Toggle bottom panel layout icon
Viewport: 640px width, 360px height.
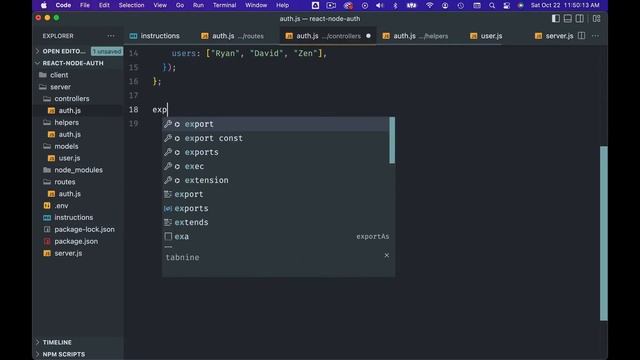pos(567,19)
